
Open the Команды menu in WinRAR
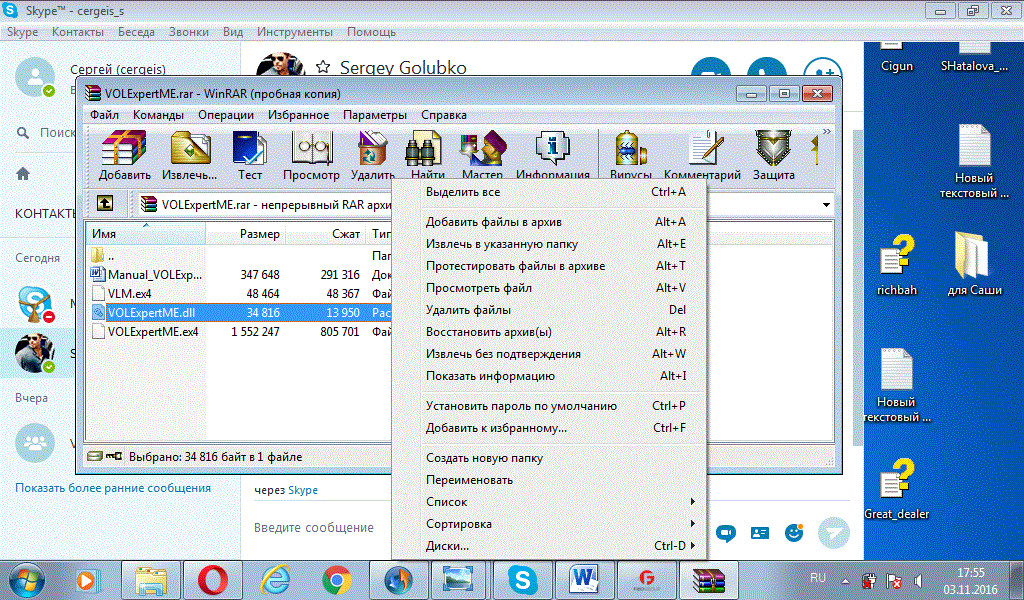[x=158, y=115]
